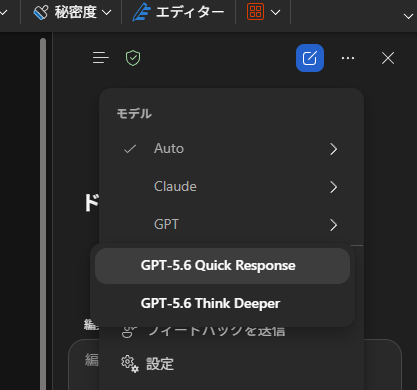The image size is (417, 390).
Task: Click the orange grid add-ins icon
Action: (x=255, y=12)
